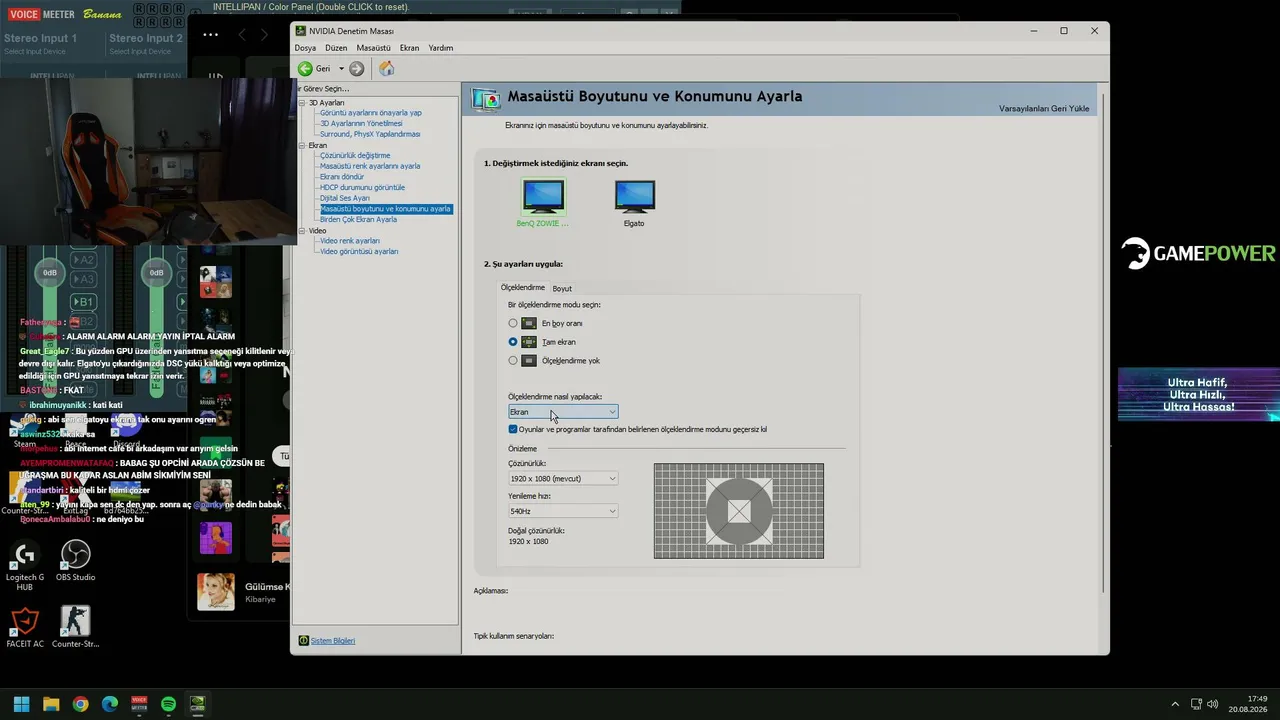Viewport: 1280px width, 720px height.
Task: Open Video görüntüsü ayarları page
Action: point(359,251)
